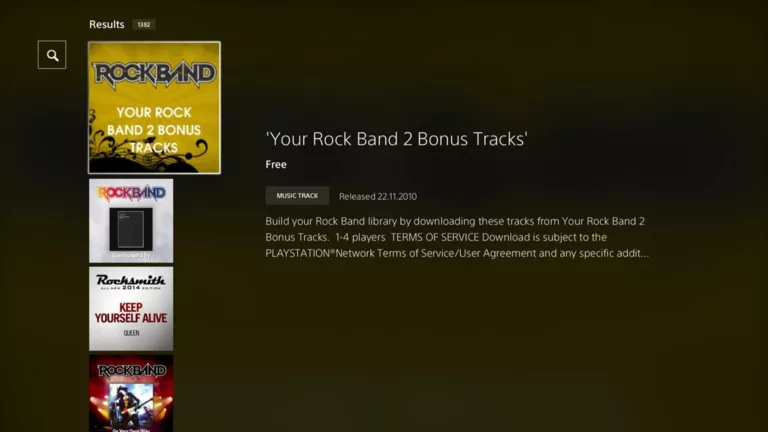The width and height of the screenshot is (768, 432).
Task: Open the Rock Band 'Give Yourself A Try' thumbnail
Action: (x=131, y=221)
